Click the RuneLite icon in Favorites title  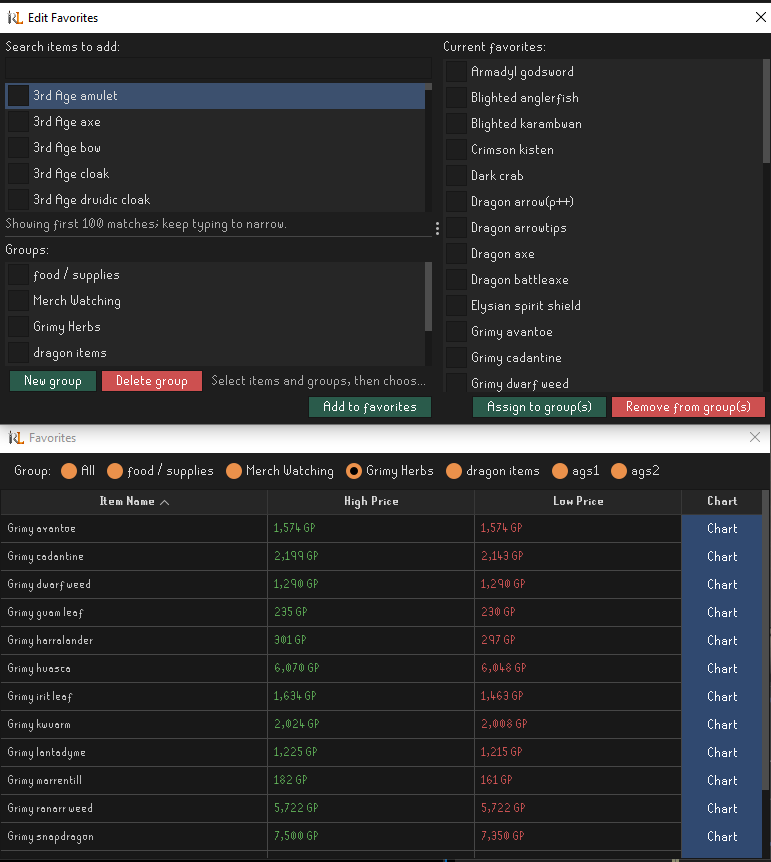16,438
